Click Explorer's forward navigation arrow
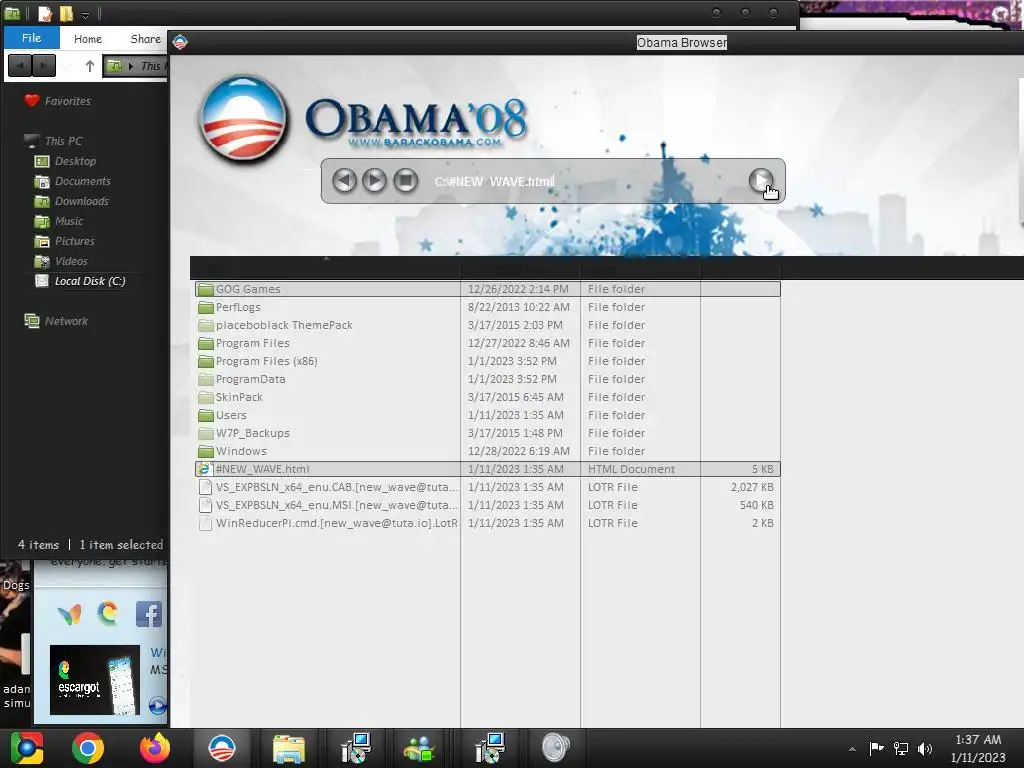 tap(44, 65)
